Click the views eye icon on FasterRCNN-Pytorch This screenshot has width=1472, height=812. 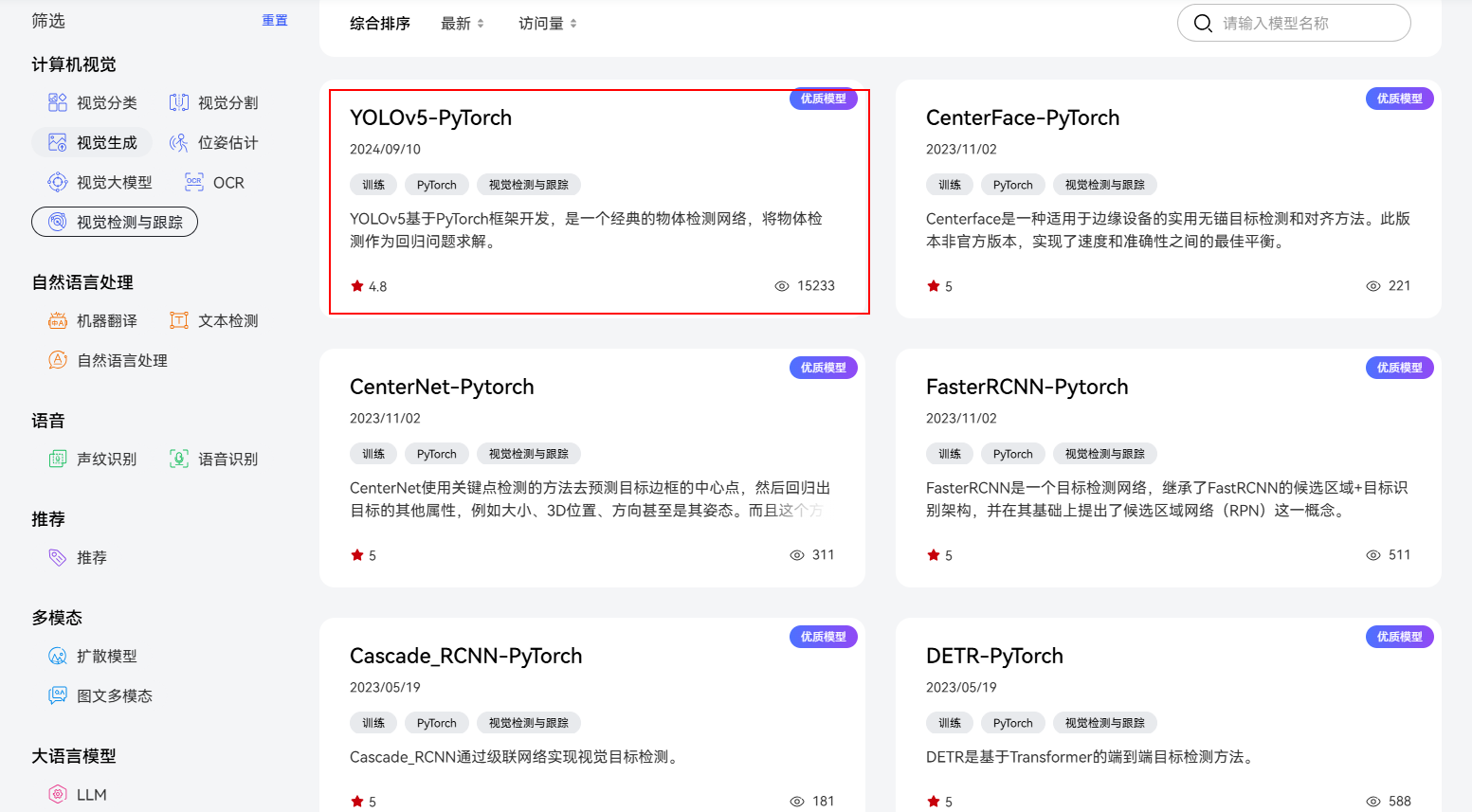pos(1373,555)
